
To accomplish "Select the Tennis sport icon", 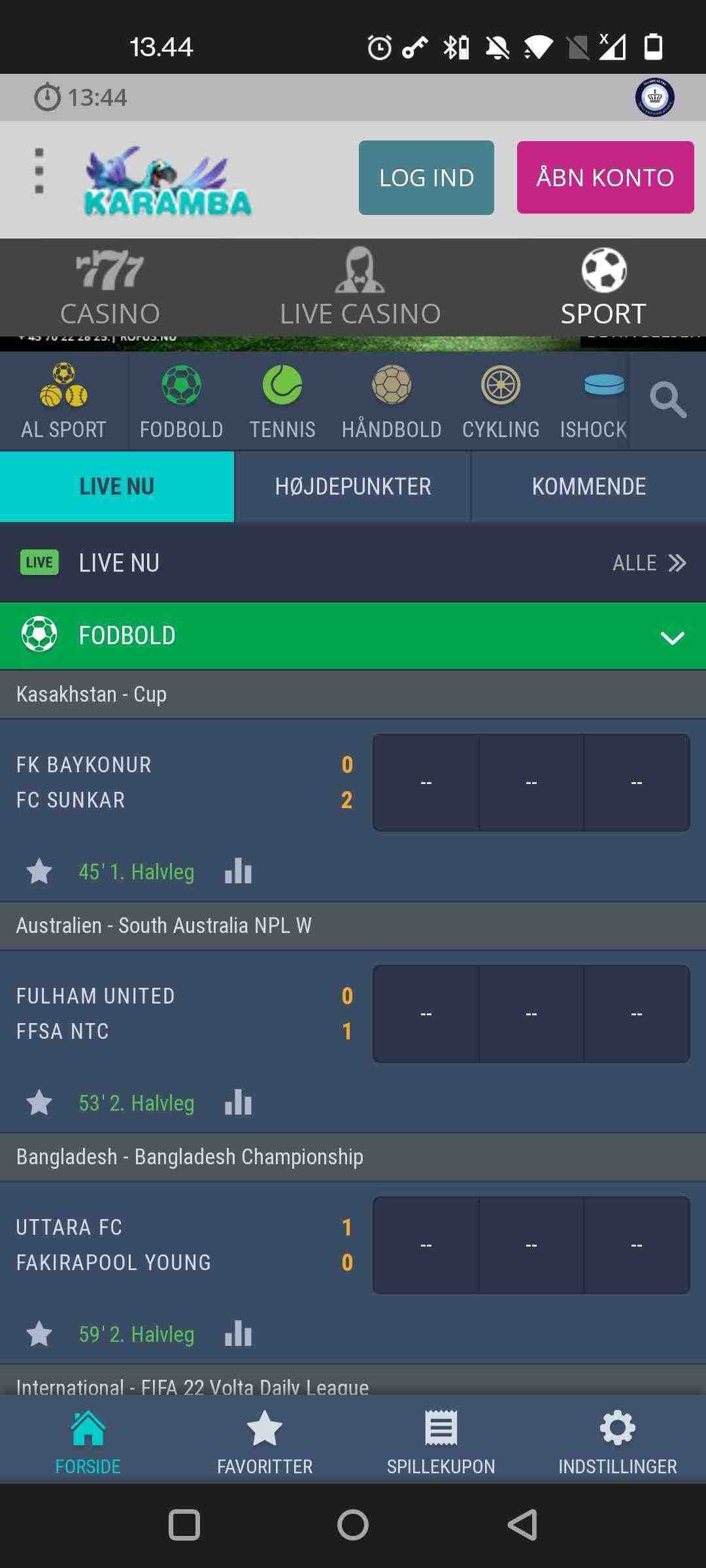I will click(x=282, y=385).
